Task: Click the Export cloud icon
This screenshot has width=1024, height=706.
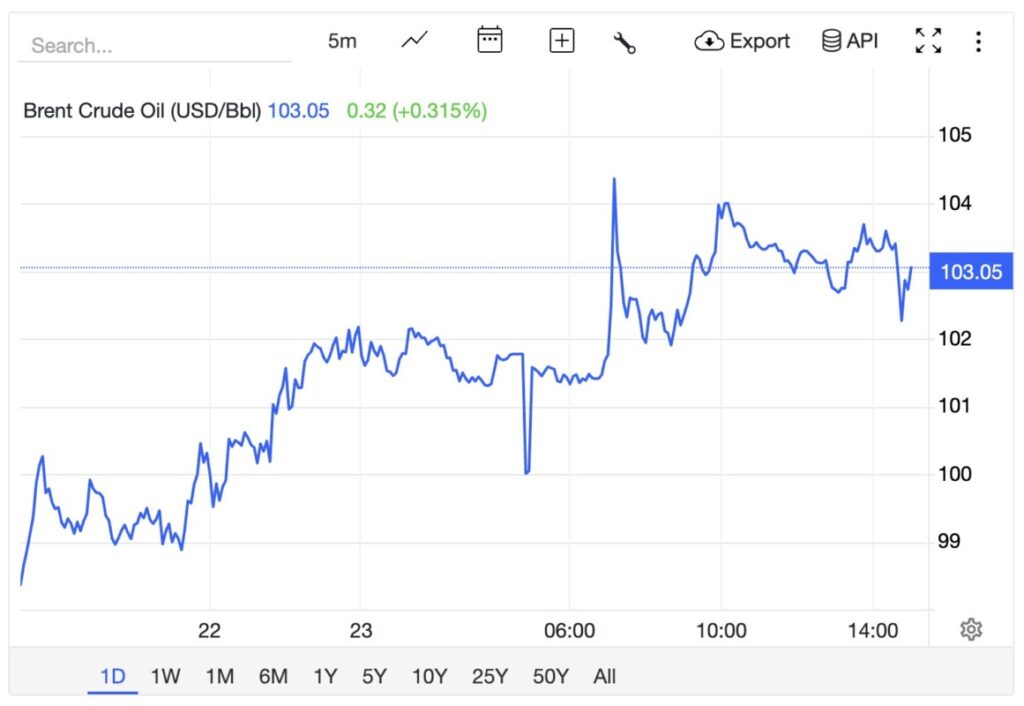Action: click(x=710, y=41)
